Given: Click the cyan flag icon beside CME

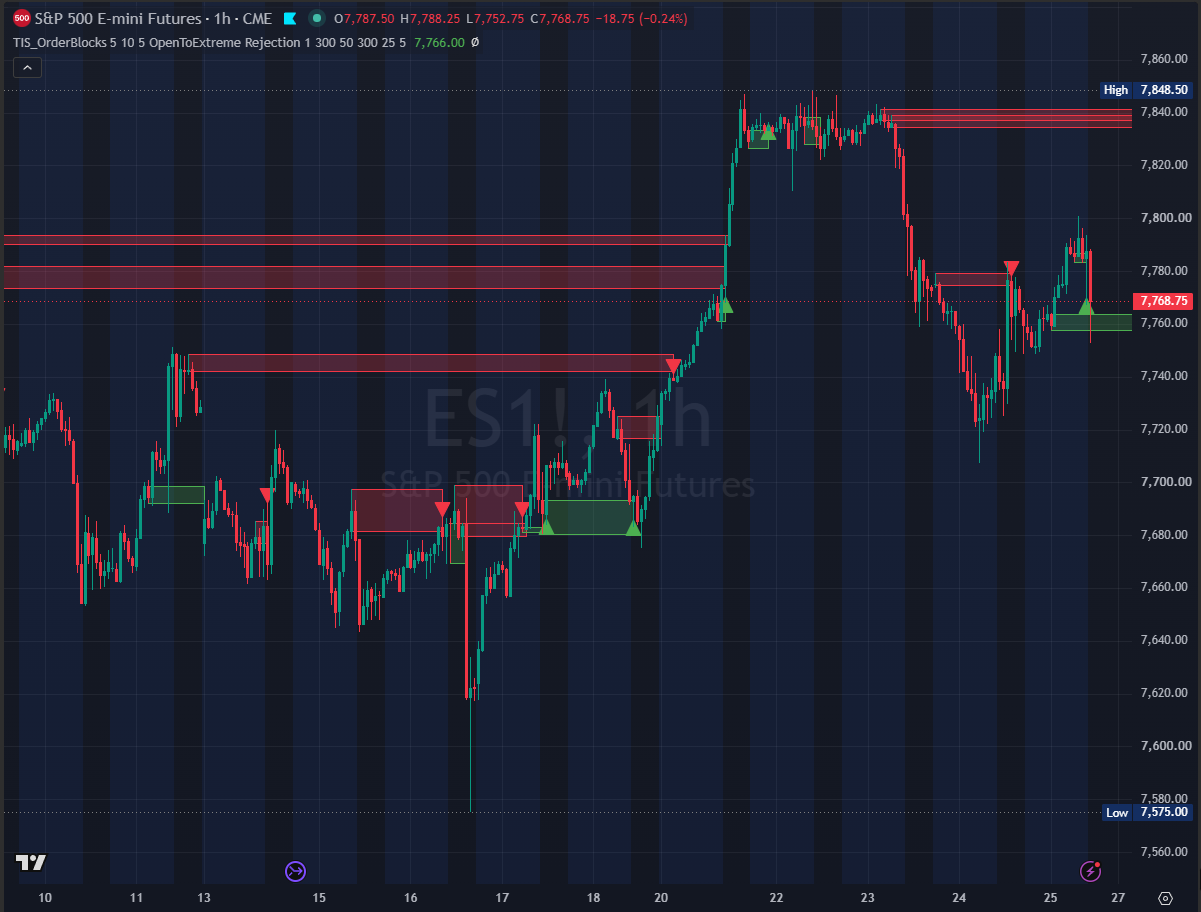Looking at the screenshot, I should 290,19.
